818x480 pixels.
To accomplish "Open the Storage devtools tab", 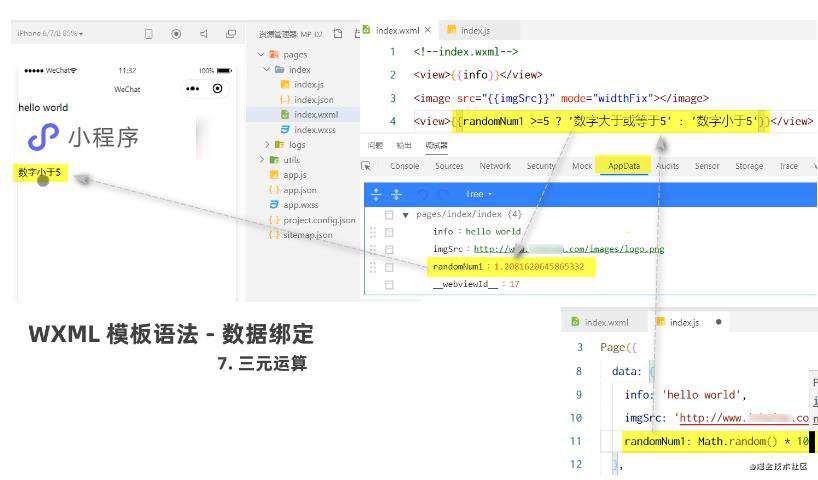I will coord(749,166).
